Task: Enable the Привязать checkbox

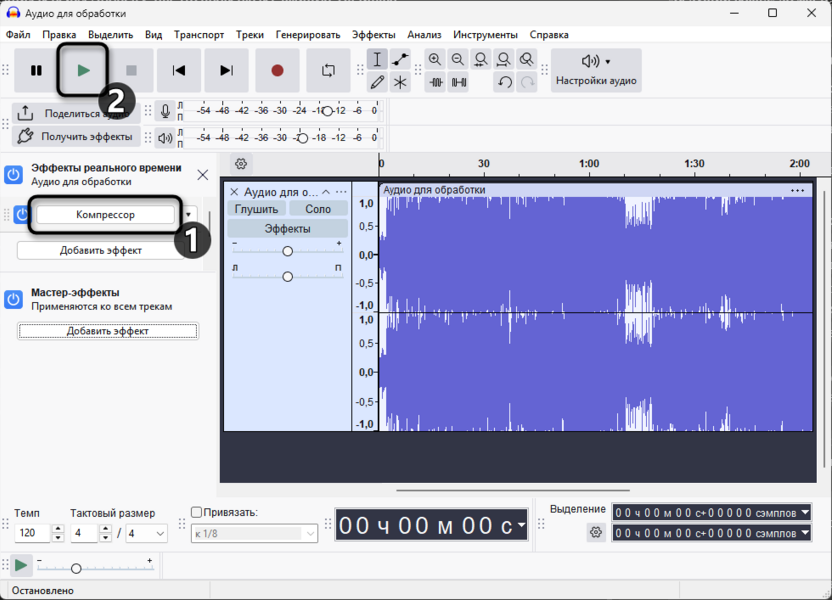Action: coord(196,512)
